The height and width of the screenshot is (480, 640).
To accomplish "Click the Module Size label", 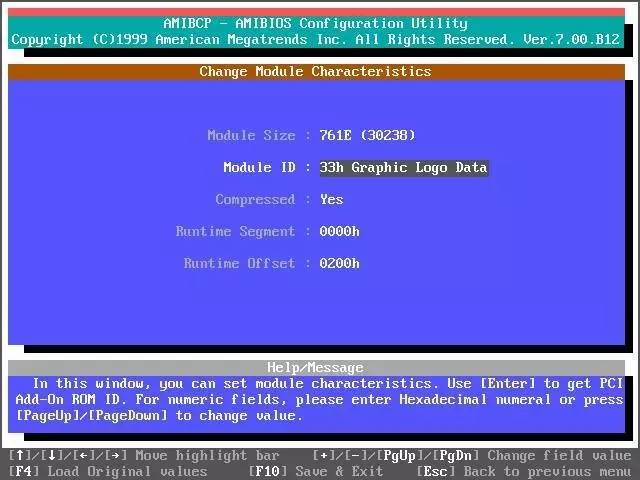I will point(251,136).
